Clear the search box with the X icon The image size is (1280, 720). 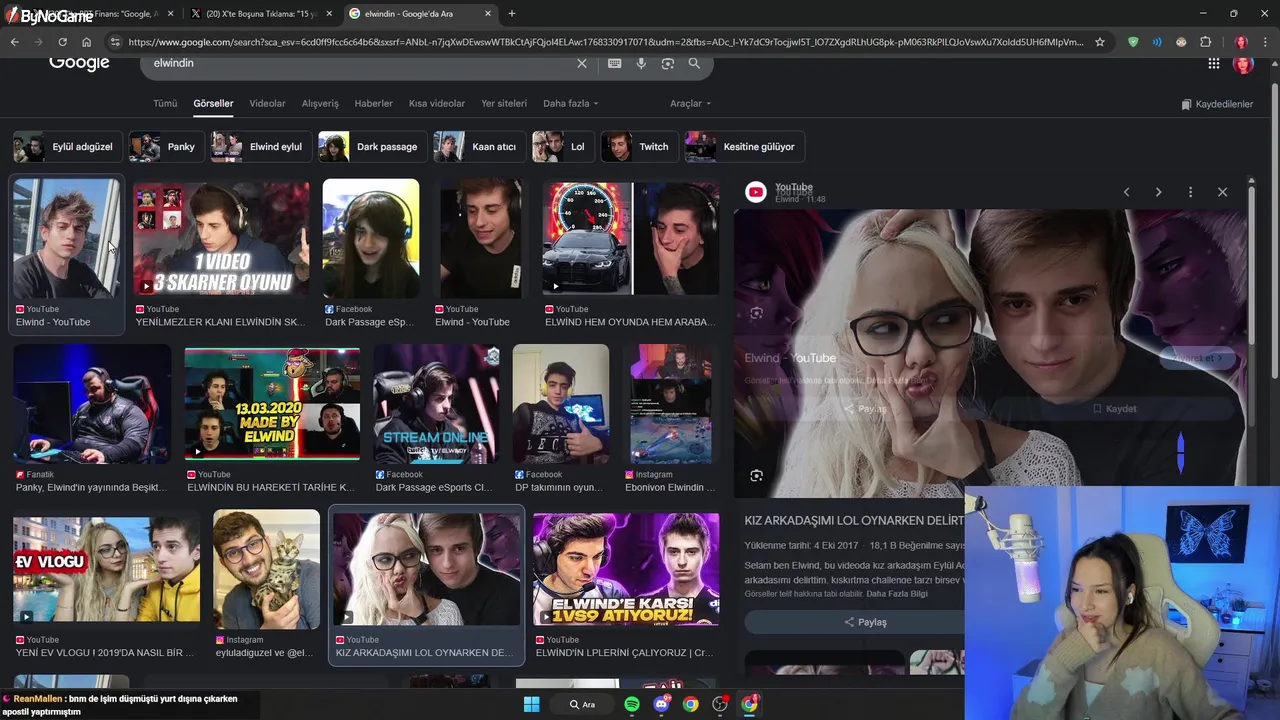point(582,63)
